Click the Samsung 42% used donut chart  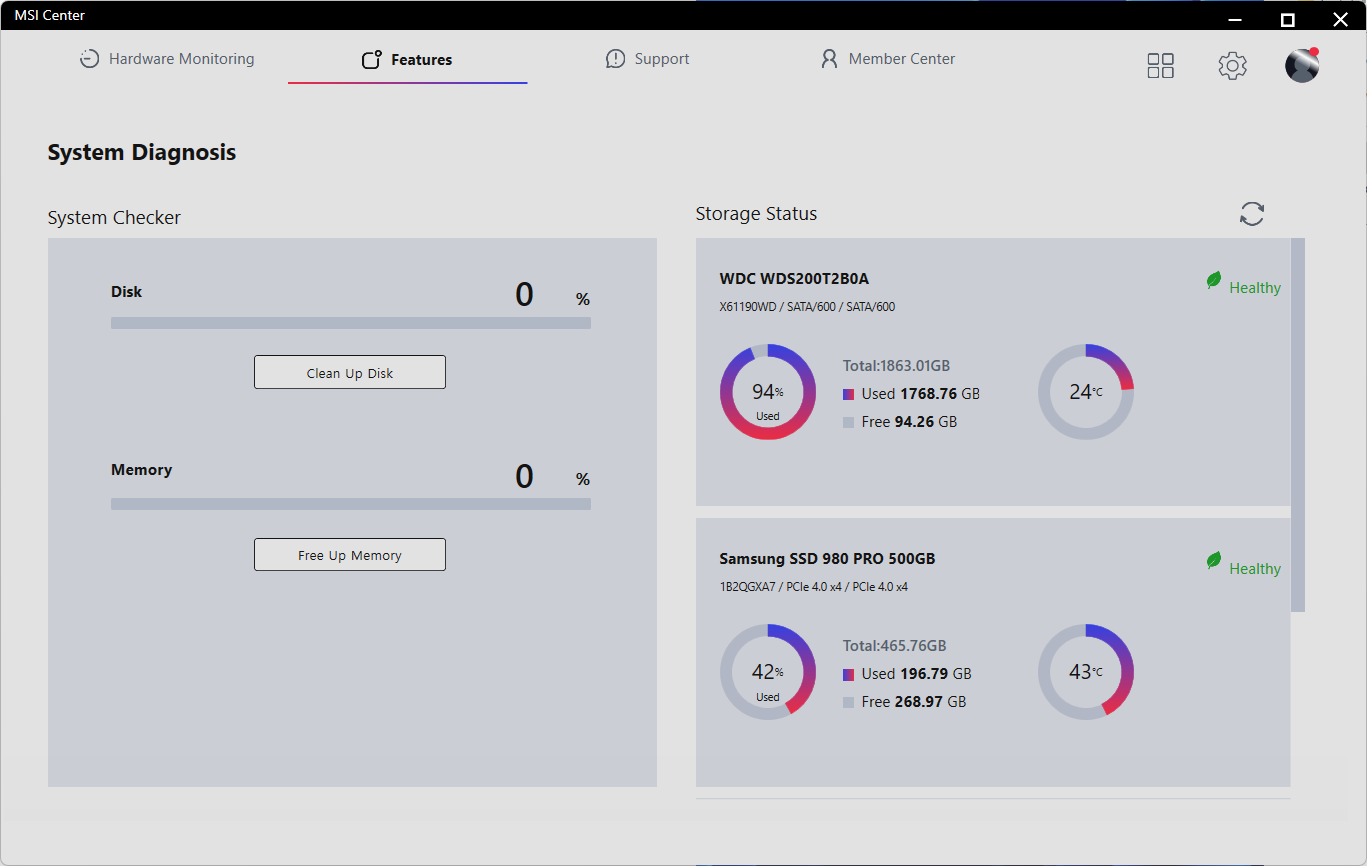(x=768, y=672)
